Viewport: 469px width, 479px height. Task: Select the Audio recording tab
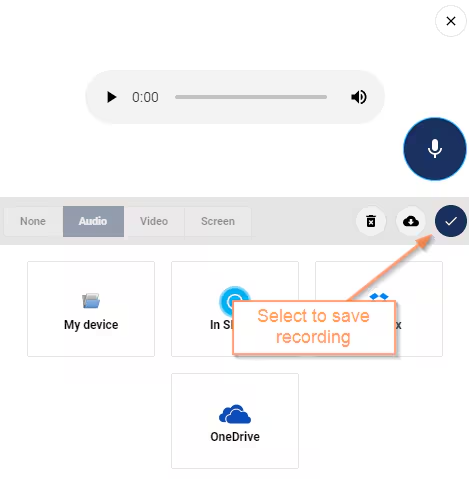93,221
